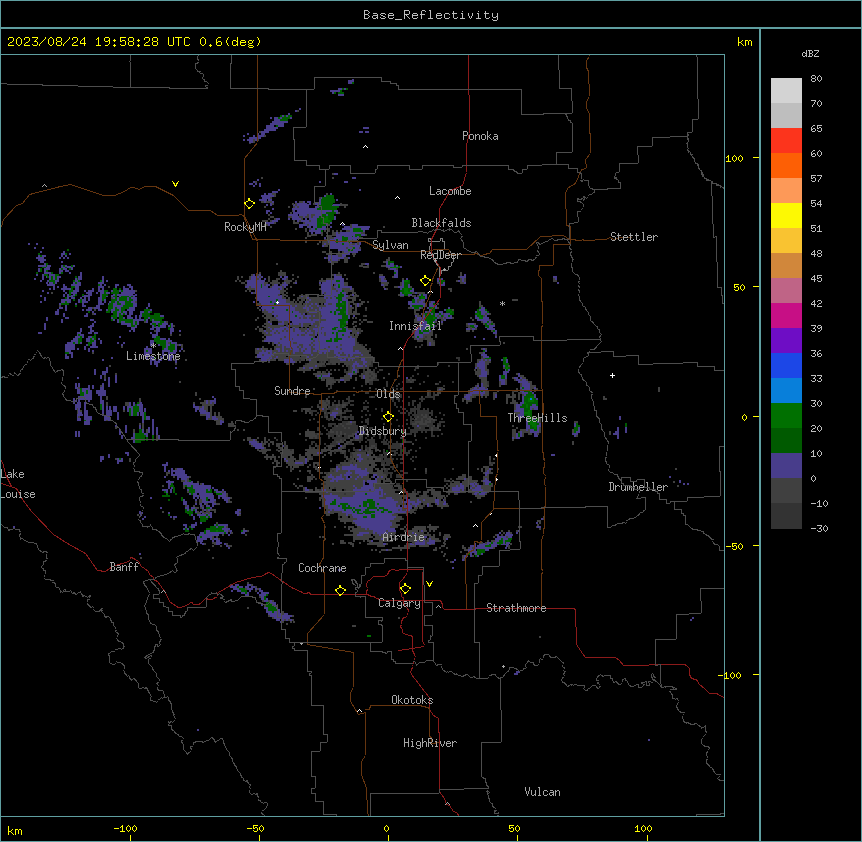Click the Sundre label
862x842 pixels.
(x=292, y=391)
